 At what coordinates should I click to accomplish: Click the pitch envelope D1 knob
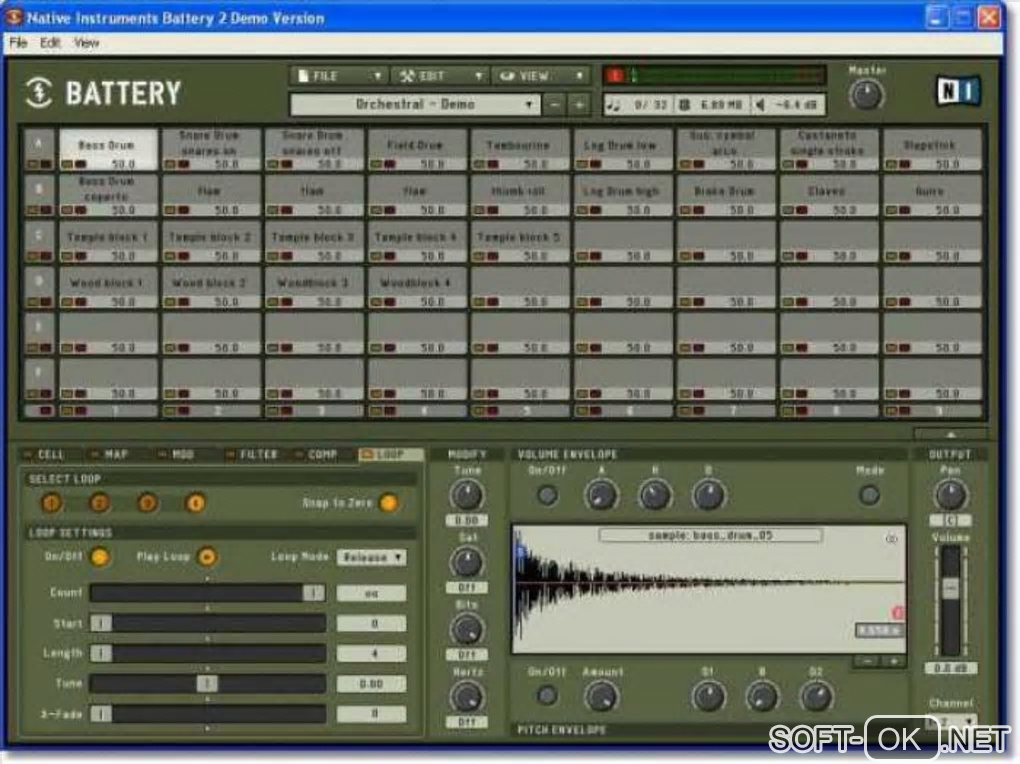tap(708, 697)
